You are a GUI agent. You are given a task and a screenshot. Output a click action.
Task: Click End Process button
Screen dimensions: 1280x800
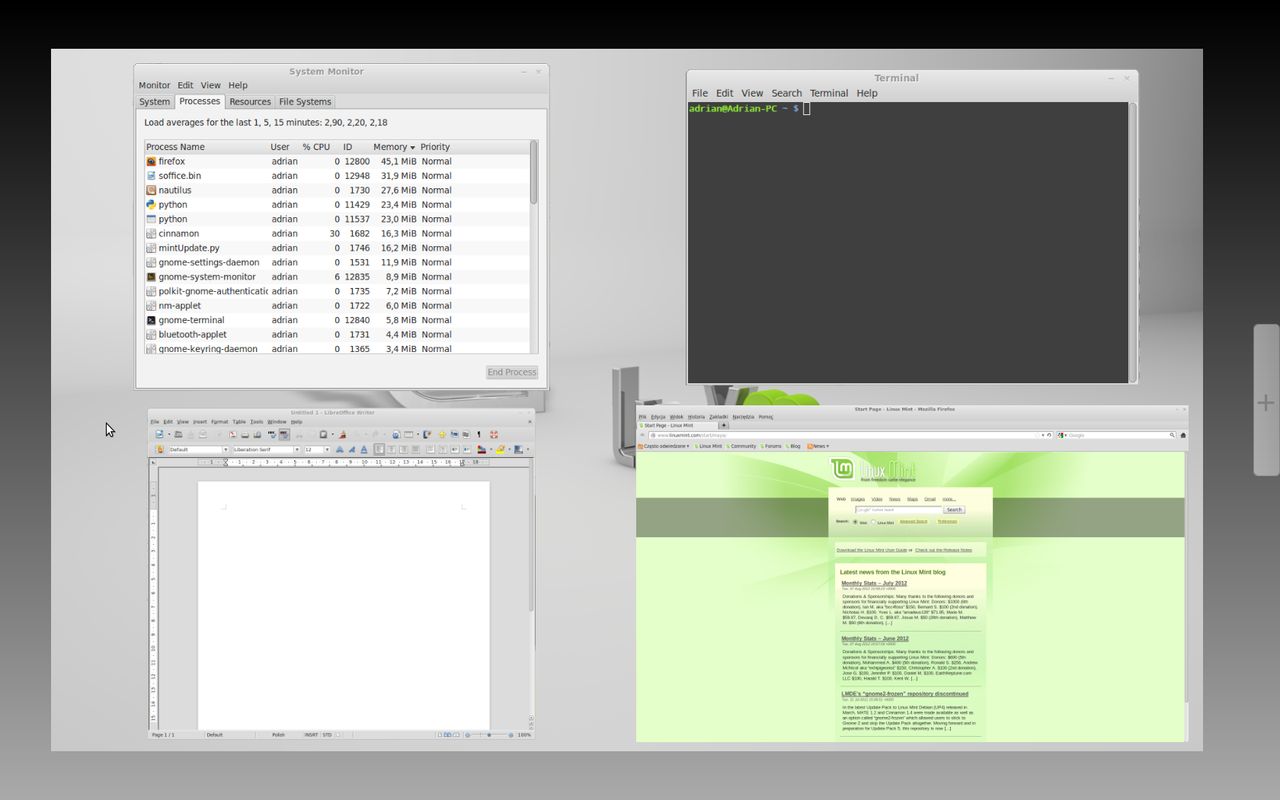[512, 372]
